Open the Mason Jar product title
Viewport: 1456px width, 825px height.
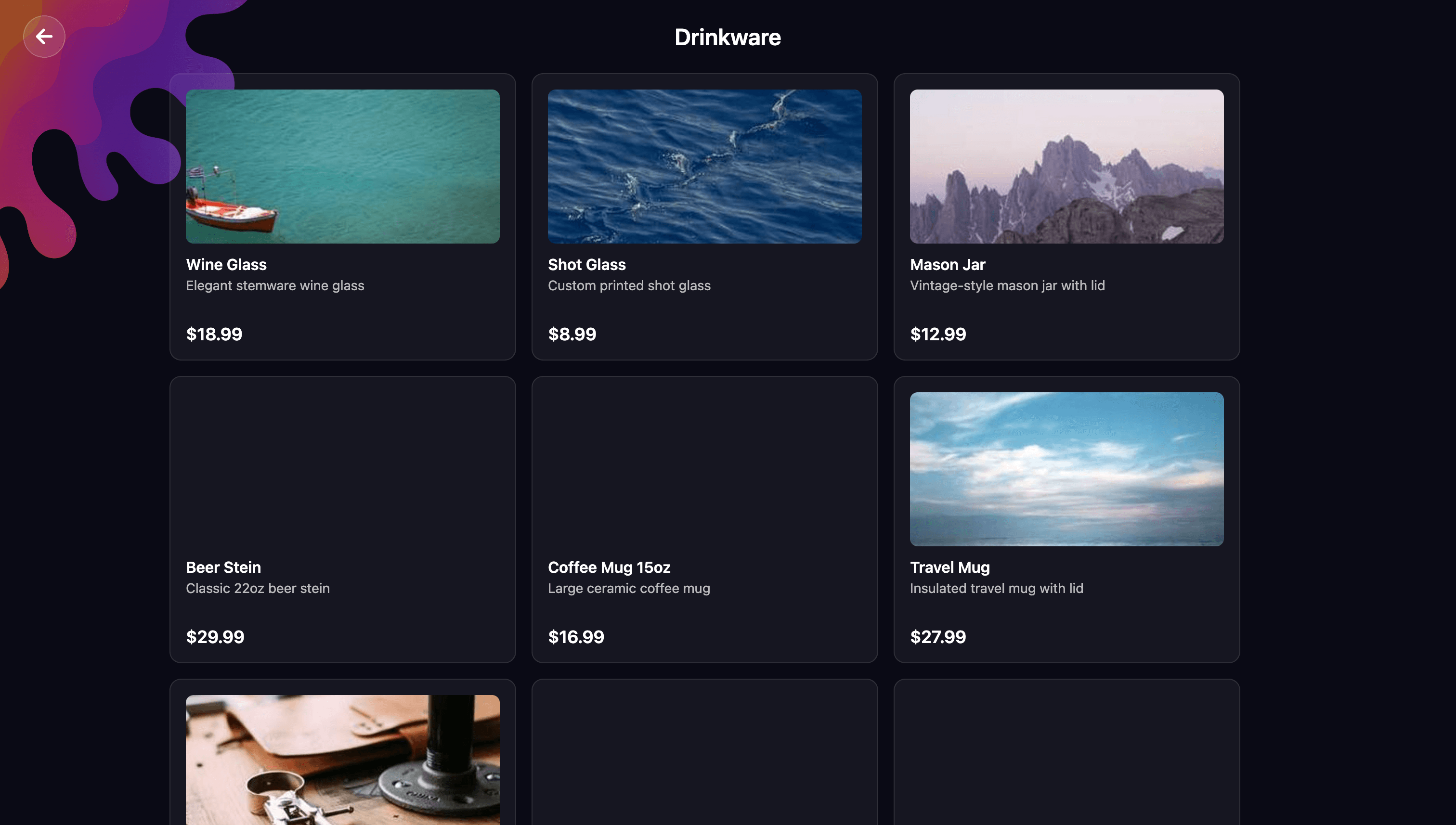947,265
